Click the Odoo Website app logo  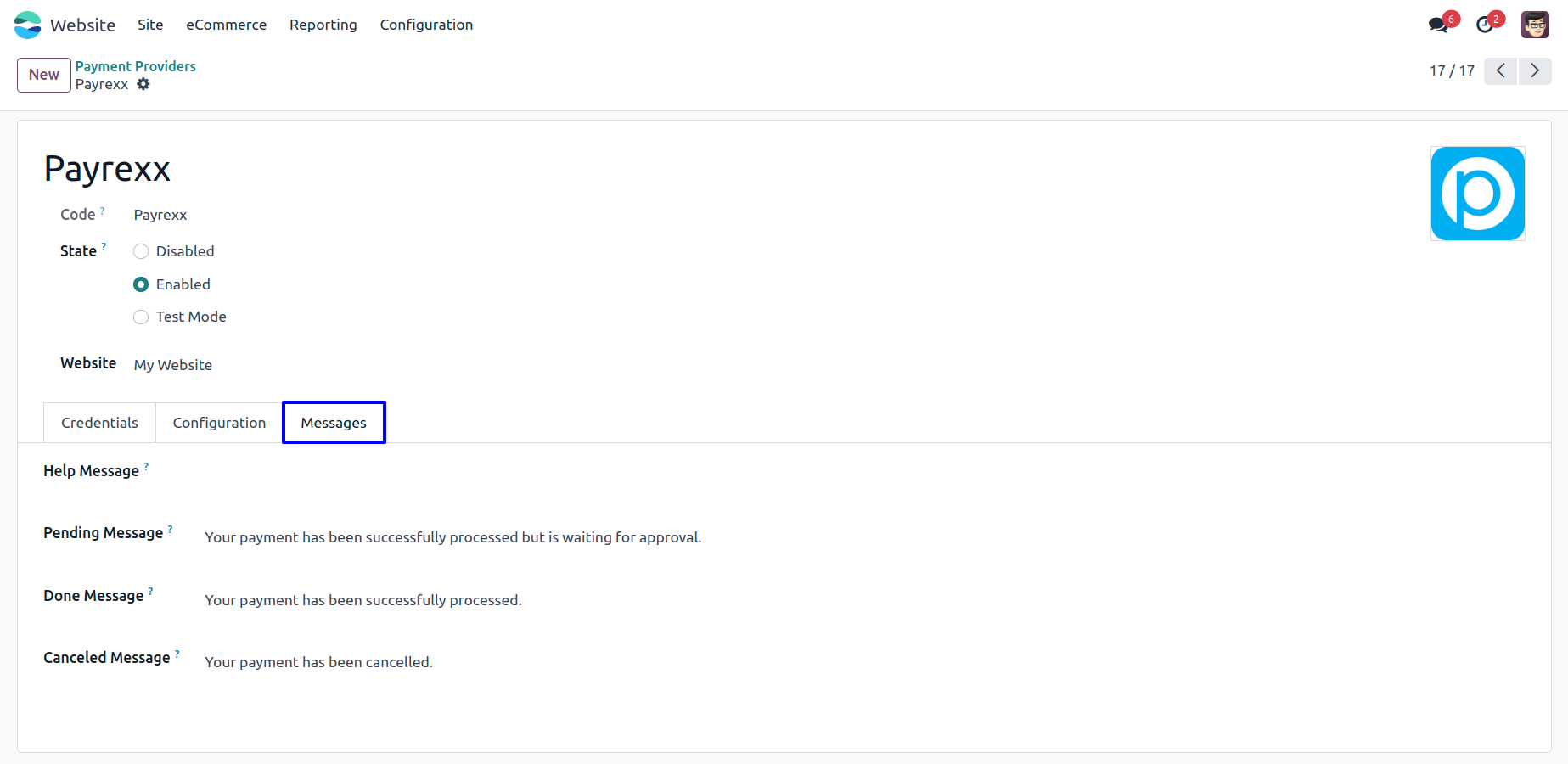pyautogui.click(x=27, y=25)
